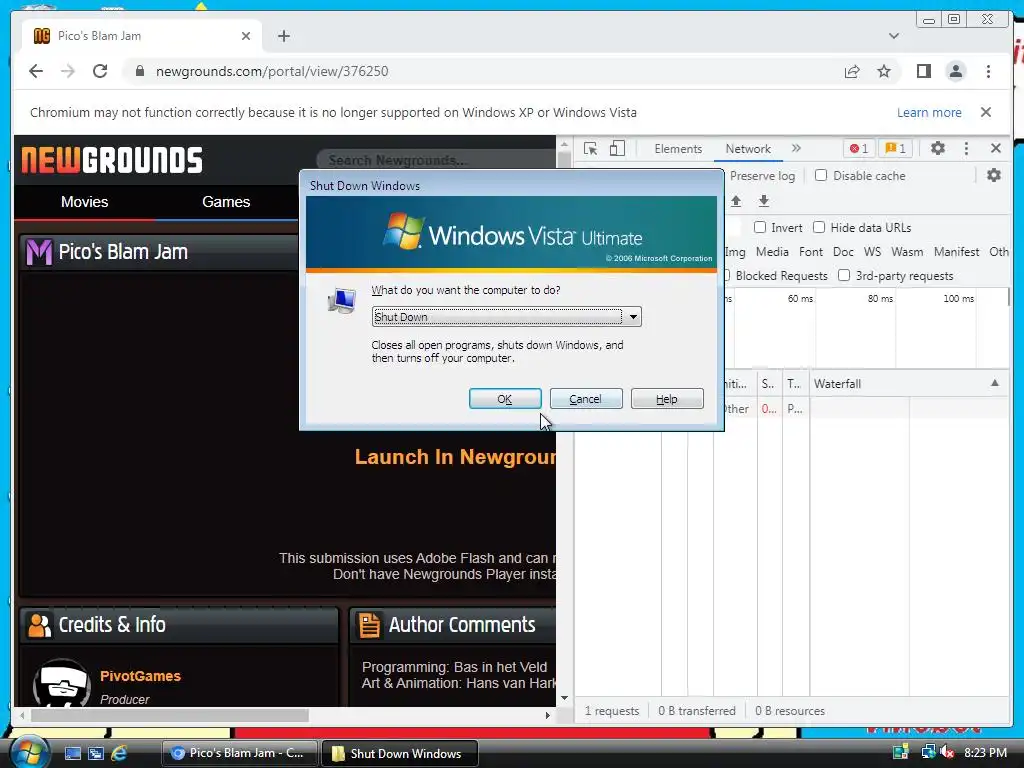This screenshot has height=768, width=1024.
Task: Open the PivotGames producer link
Action: (140, 676)
